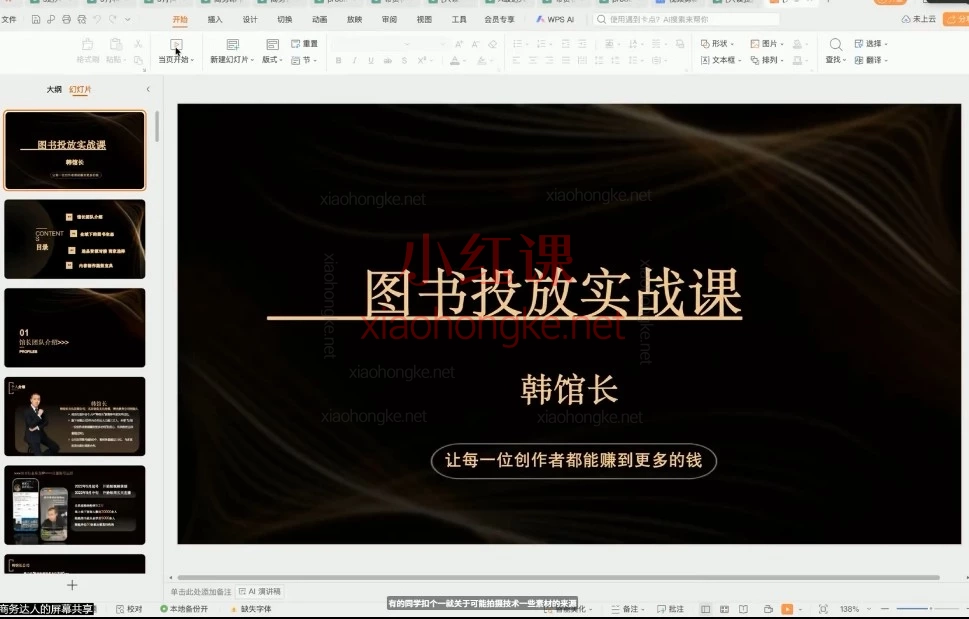Collapse the slide panel with chevron
The width and height of the screenshot is (969, 619).
tap(148, 90)
